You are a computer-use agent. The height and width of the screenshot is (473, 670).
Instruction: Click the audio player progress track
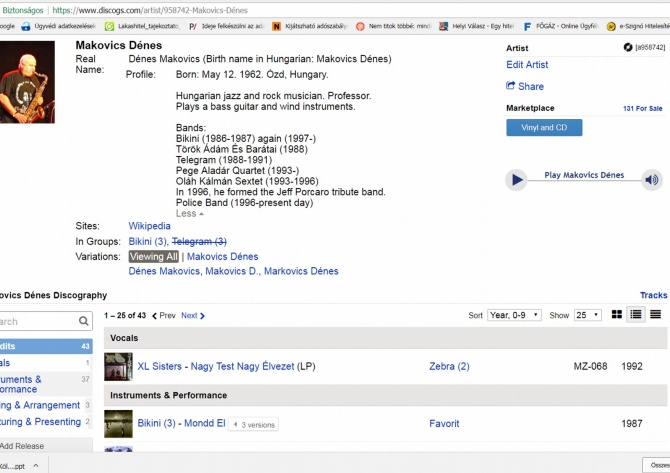(584, 181)
